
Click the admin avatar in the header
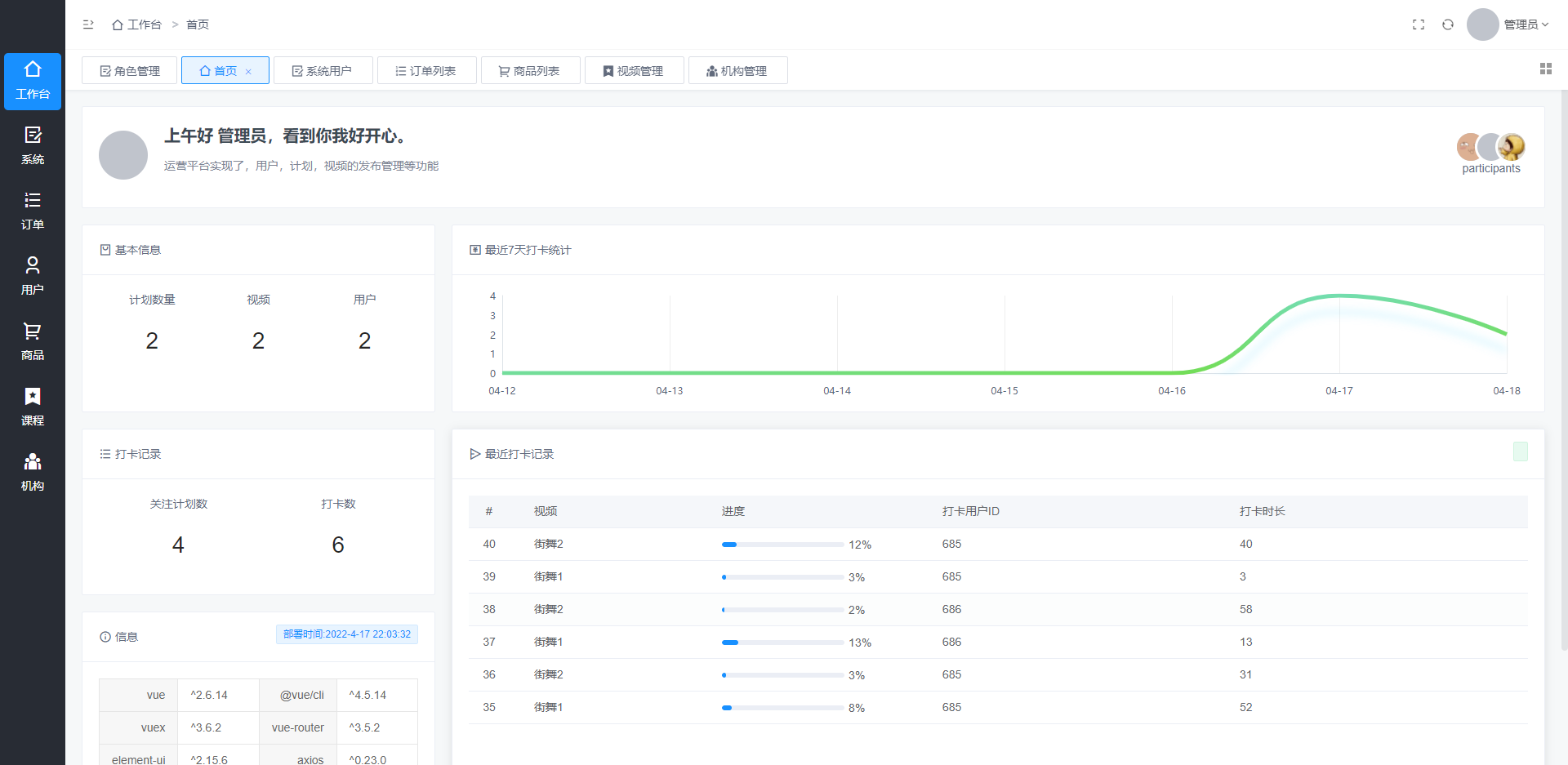pyautogui.click(x=1483, y=24)
